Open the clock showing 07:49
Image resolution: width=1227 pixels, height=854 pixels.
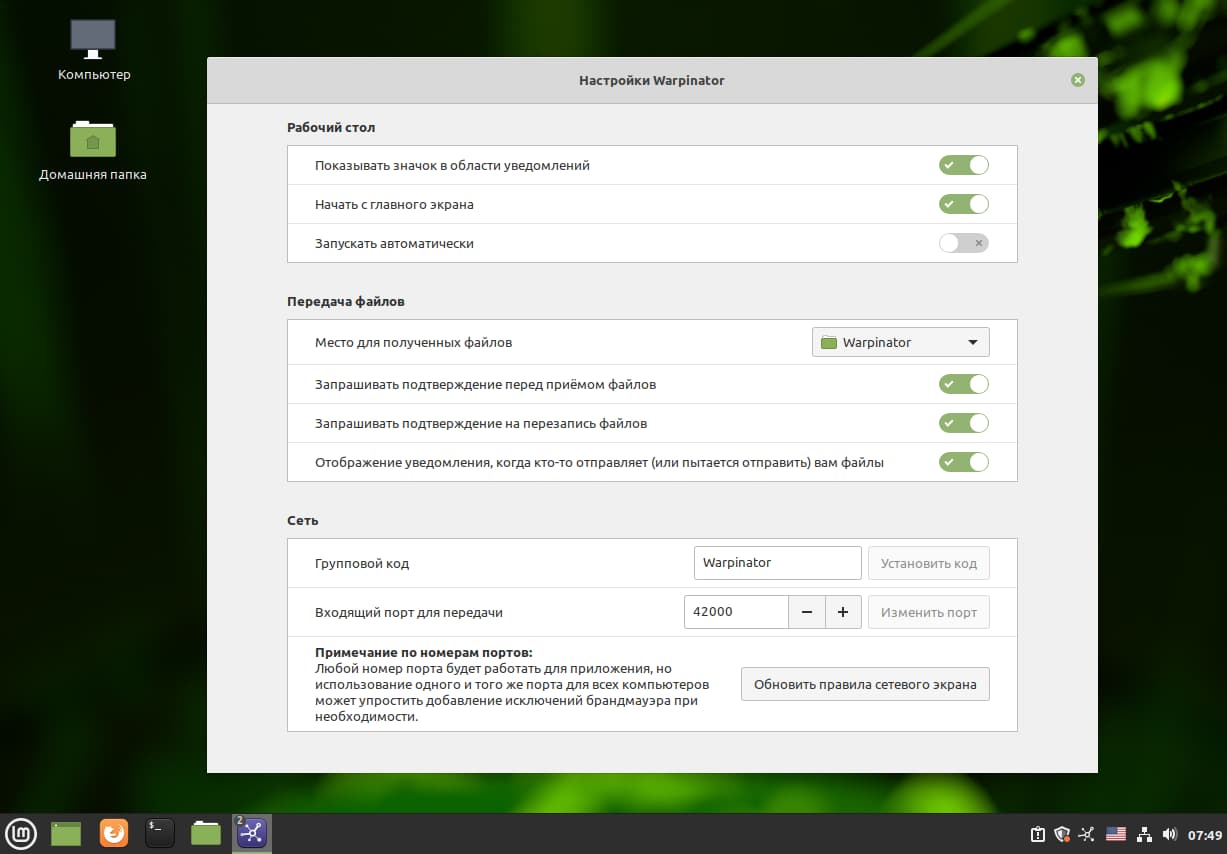tap(1205, 834)
